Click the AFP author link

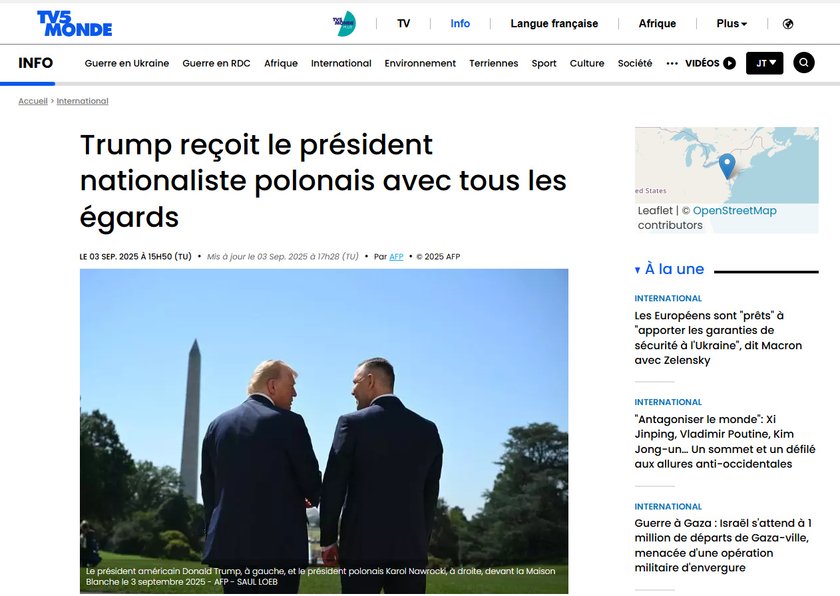tap(396, 256)
